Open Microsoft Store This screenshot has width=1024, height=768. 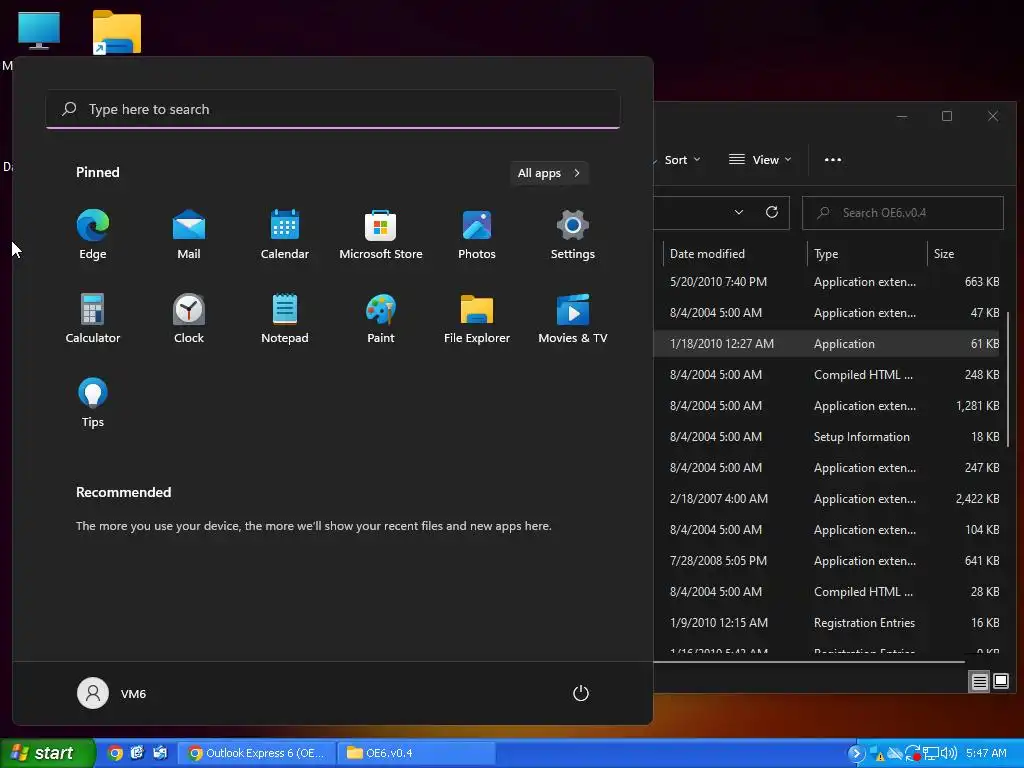(x=381, y=234)
